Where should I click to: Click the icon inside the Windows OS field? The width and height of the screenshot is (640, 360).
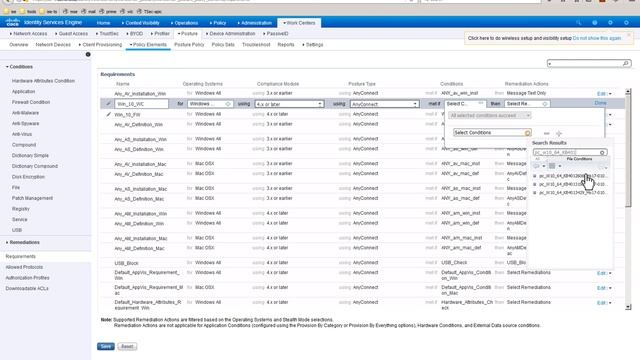(228, 104)
